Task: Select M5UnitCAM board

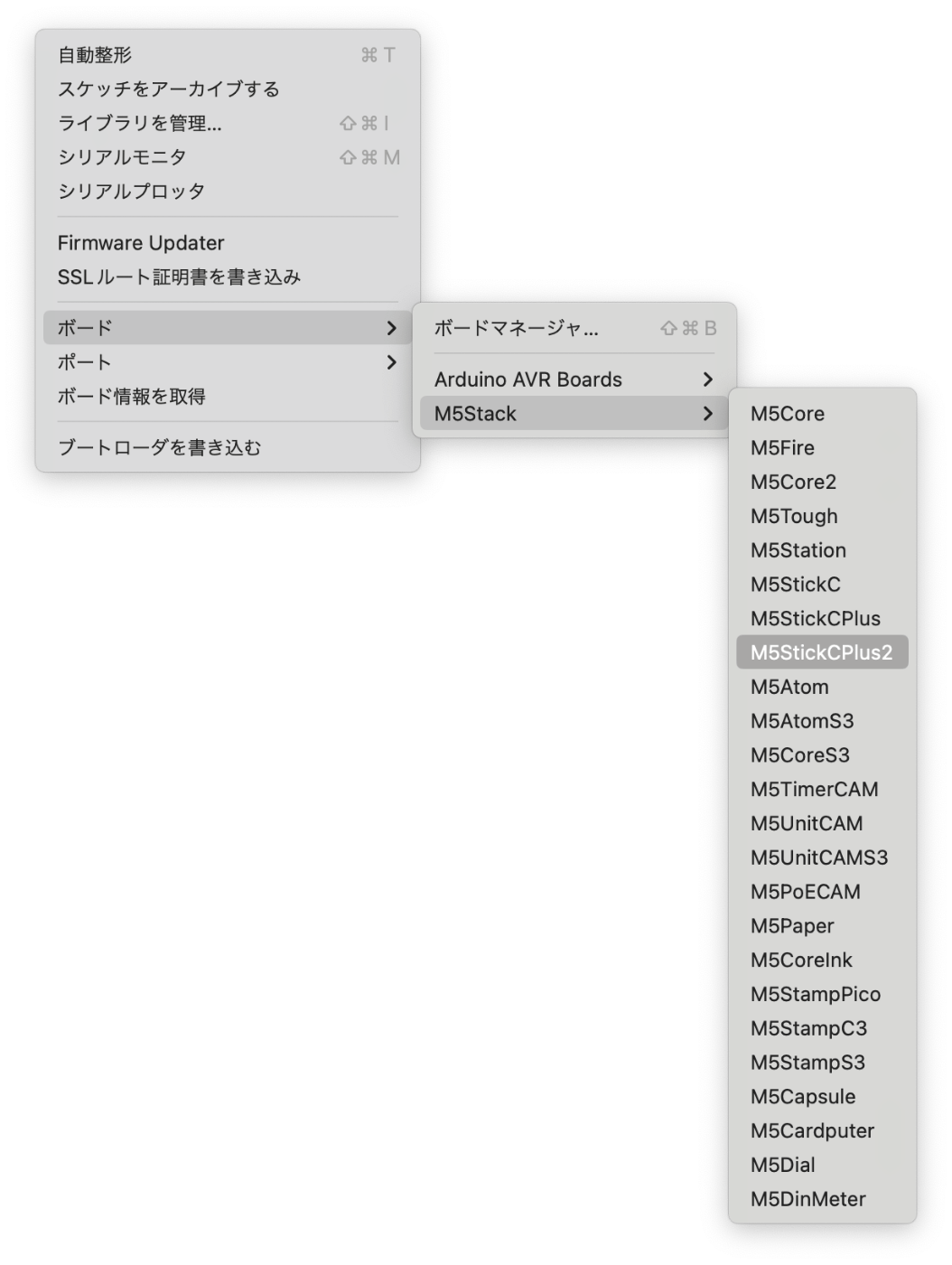Action: tap(822, 823)
